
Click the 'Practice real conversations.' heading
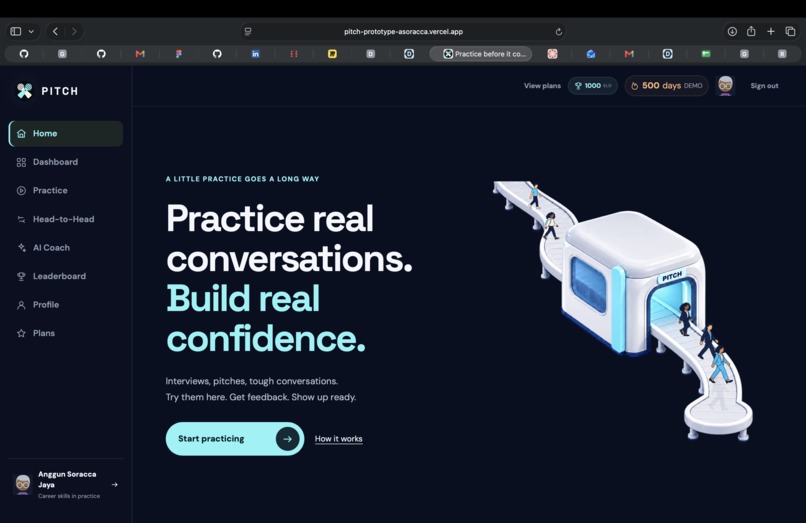[289, 239]
